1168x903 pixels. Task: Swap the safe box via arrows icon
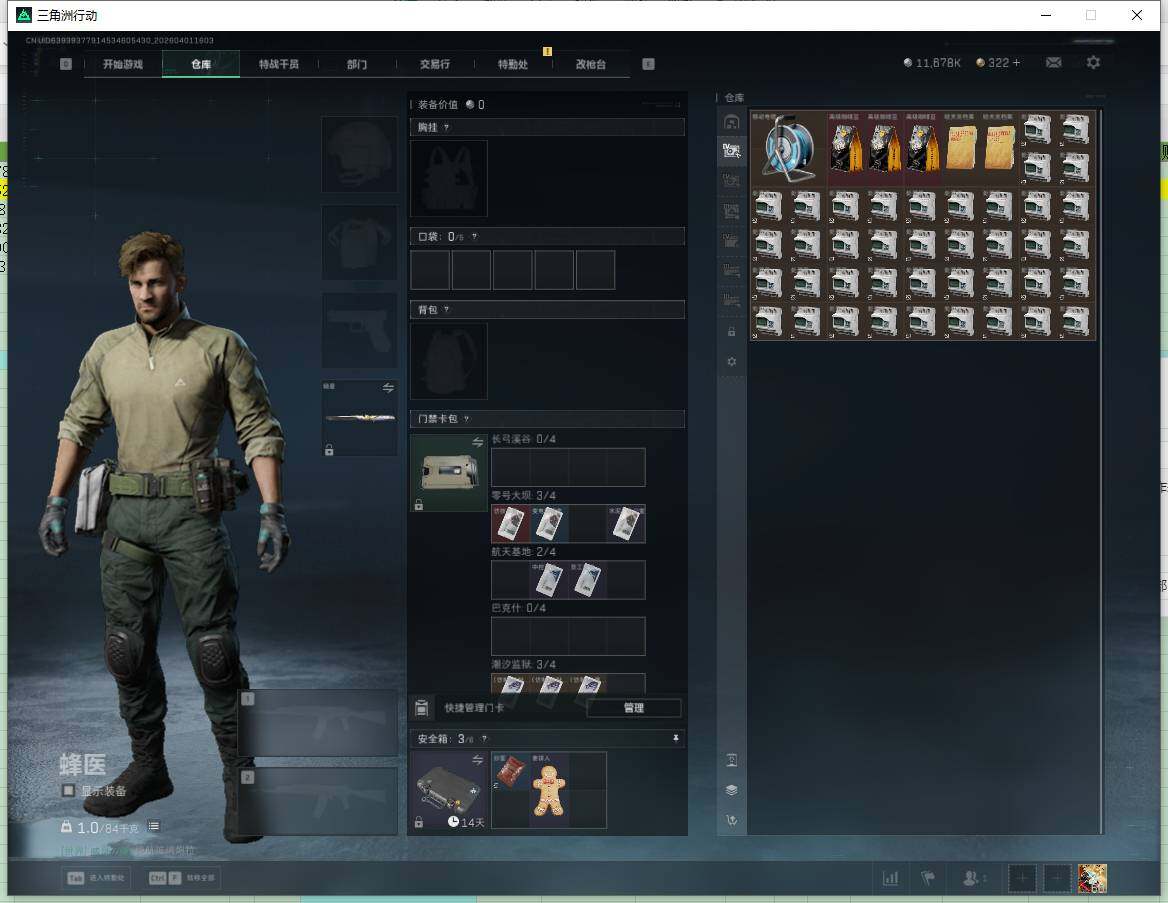click(477, 759)
